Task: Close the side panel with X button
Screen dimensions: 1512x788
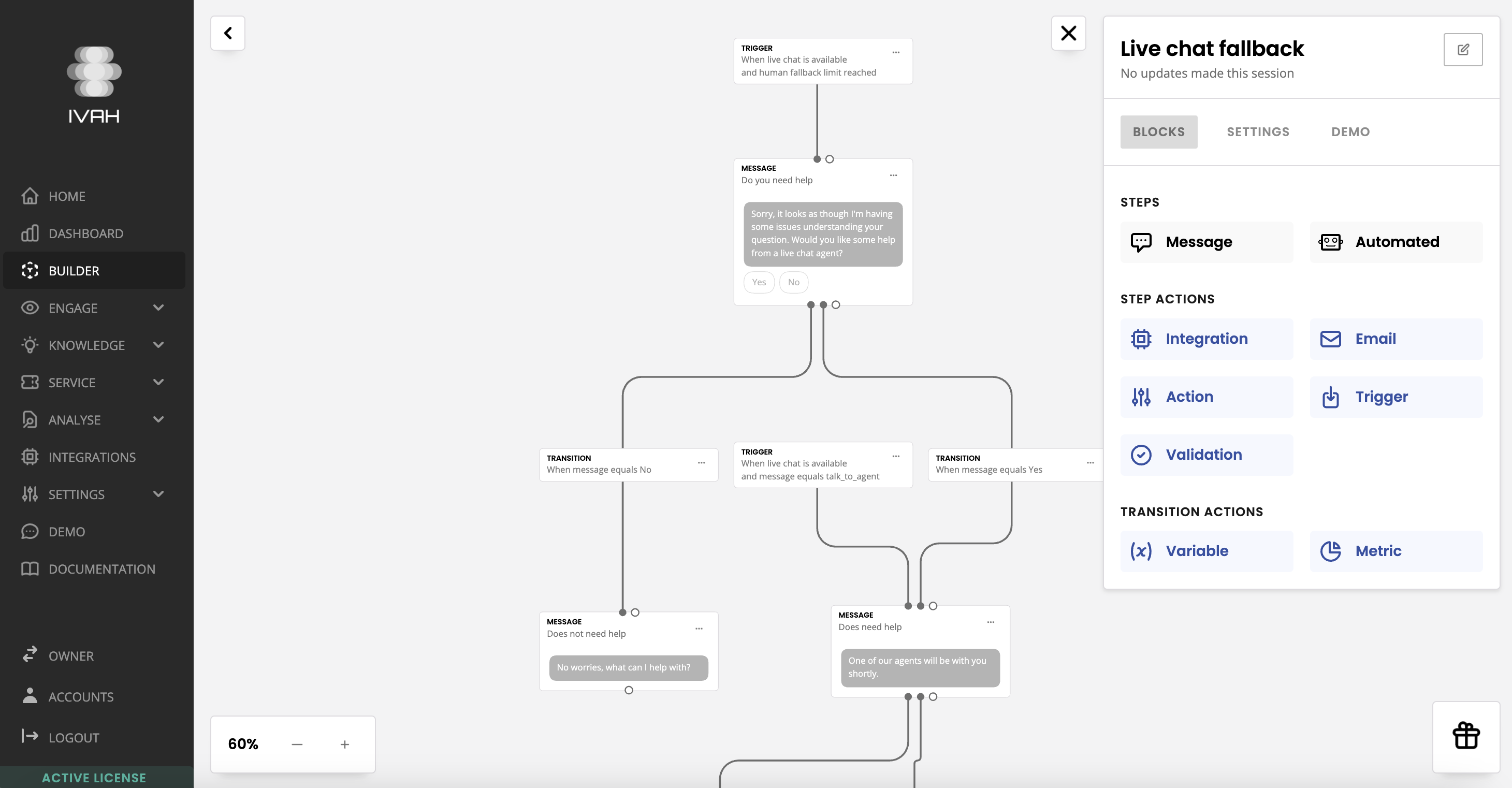Action: point(1068,33)
